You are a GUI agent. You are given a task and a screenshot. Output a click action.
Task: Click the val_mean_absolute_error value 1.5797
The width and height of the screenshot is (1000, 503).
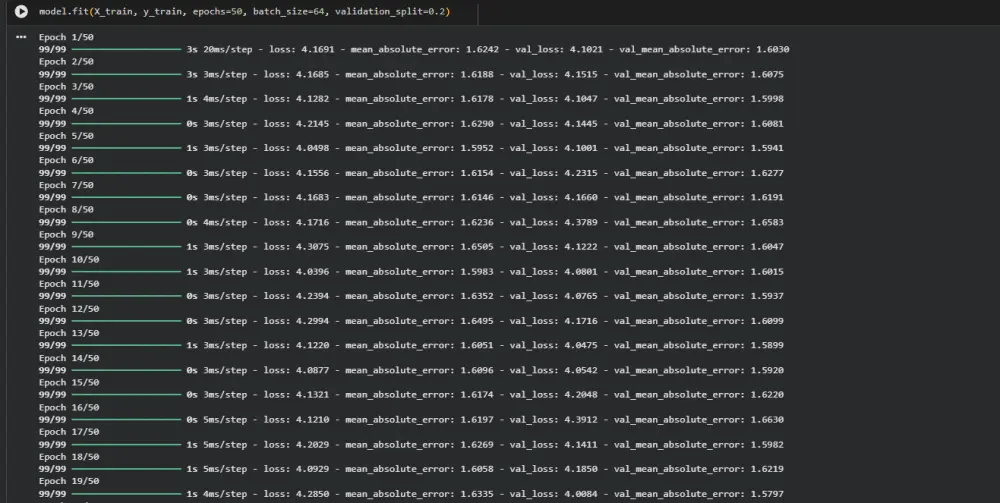767,494
